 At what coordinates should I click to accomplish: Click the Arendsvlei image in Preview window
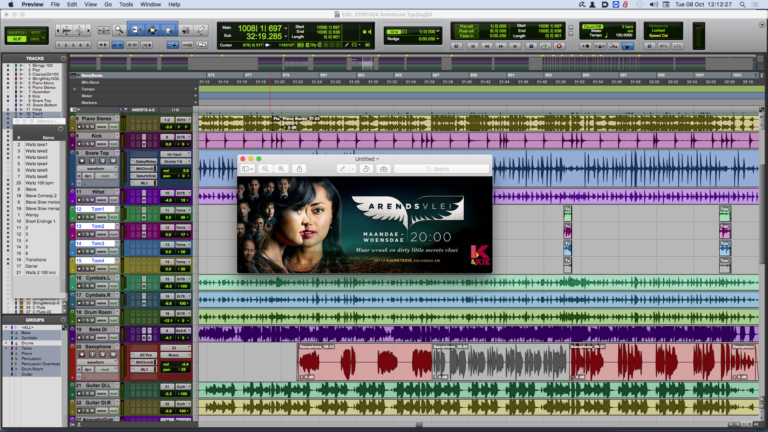(x=365, y=225)
